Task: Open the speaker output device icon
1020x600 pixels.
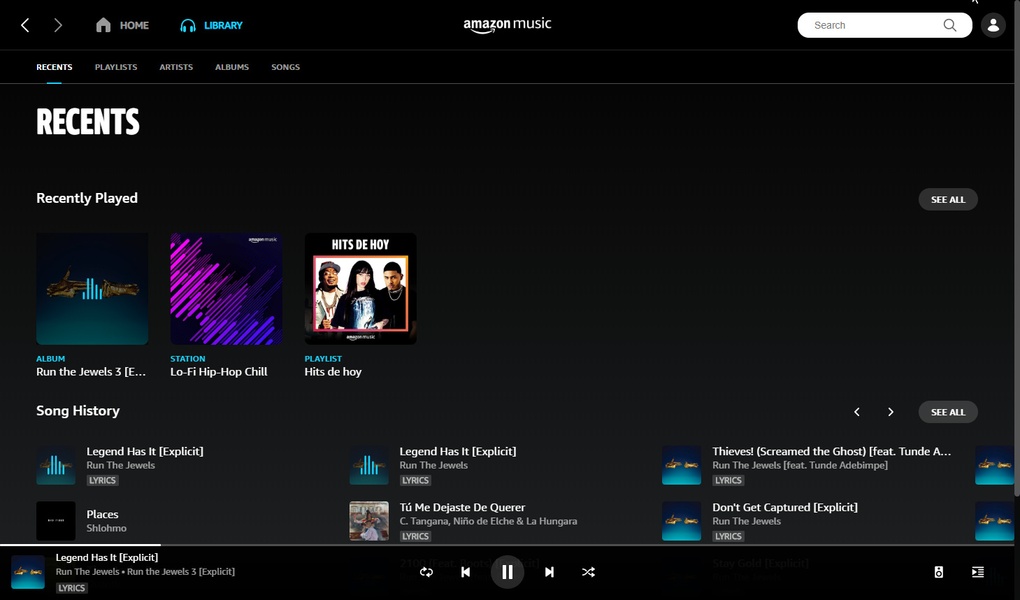Action: (938, 572)
